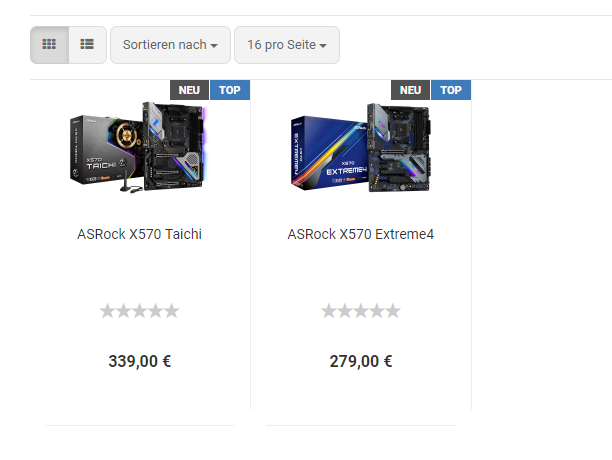The width and height of the screenshot is (612, 460).
Task: Click the 16 pro Seite caret arrow
Action: pos(323,46)
